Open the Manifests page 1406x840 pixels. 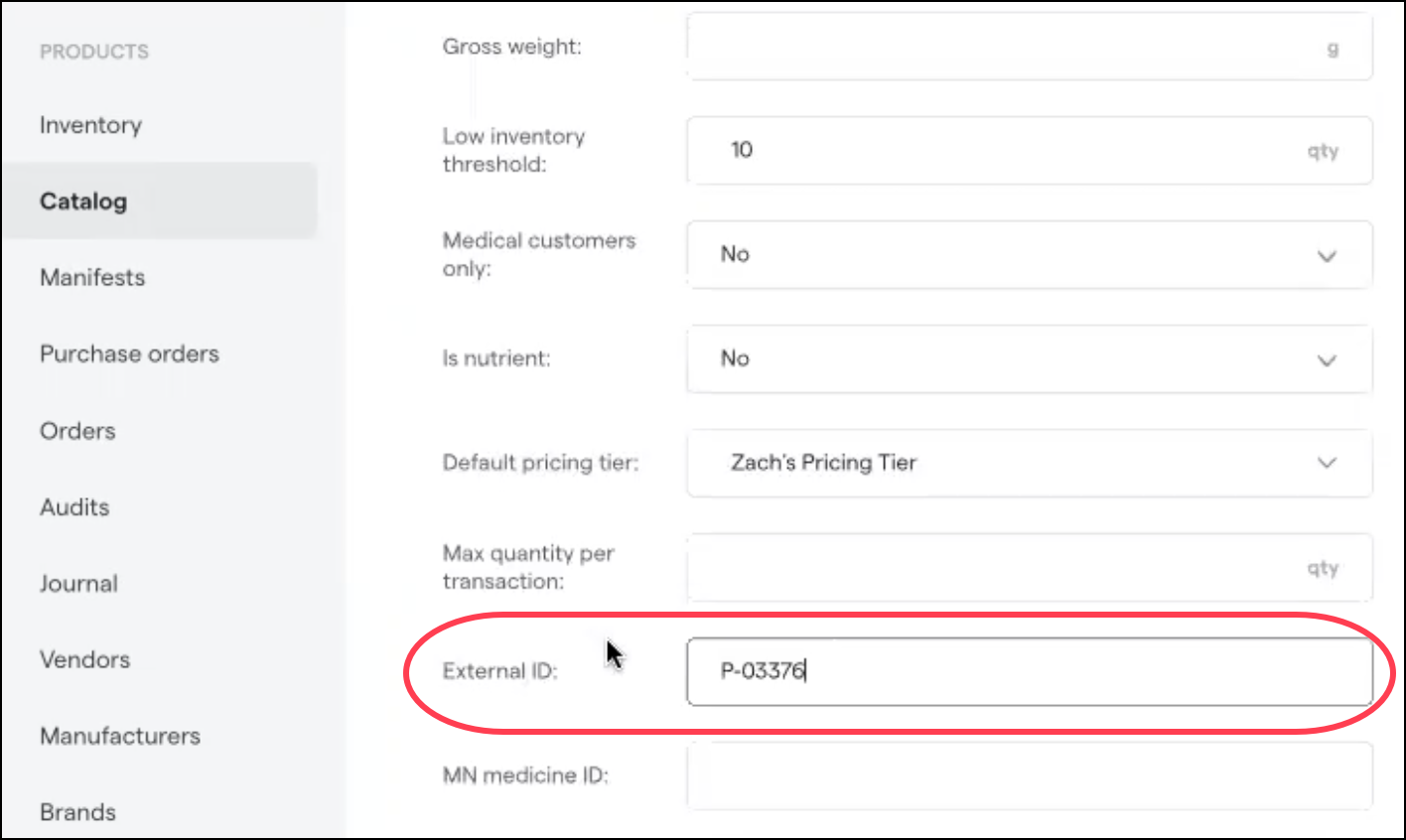pos(91,277)
